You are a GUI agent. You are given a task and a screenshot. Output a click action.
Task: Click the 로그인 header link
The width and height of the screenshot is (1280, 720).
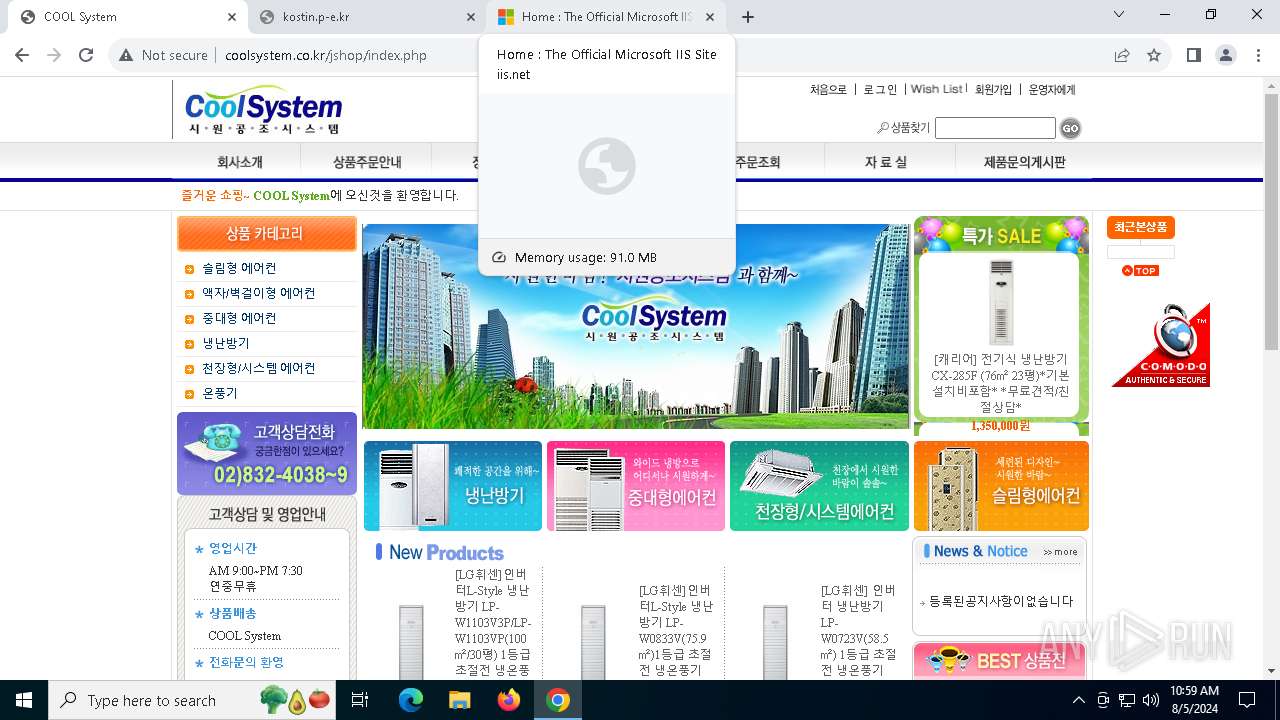[x=880, y=90]
